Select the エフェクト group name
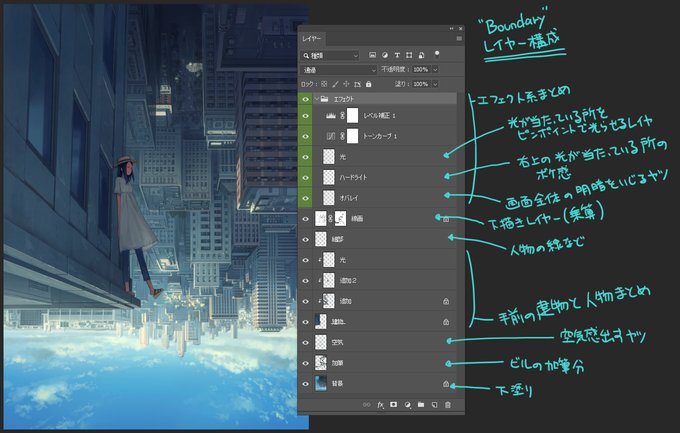 click(343, 99)
